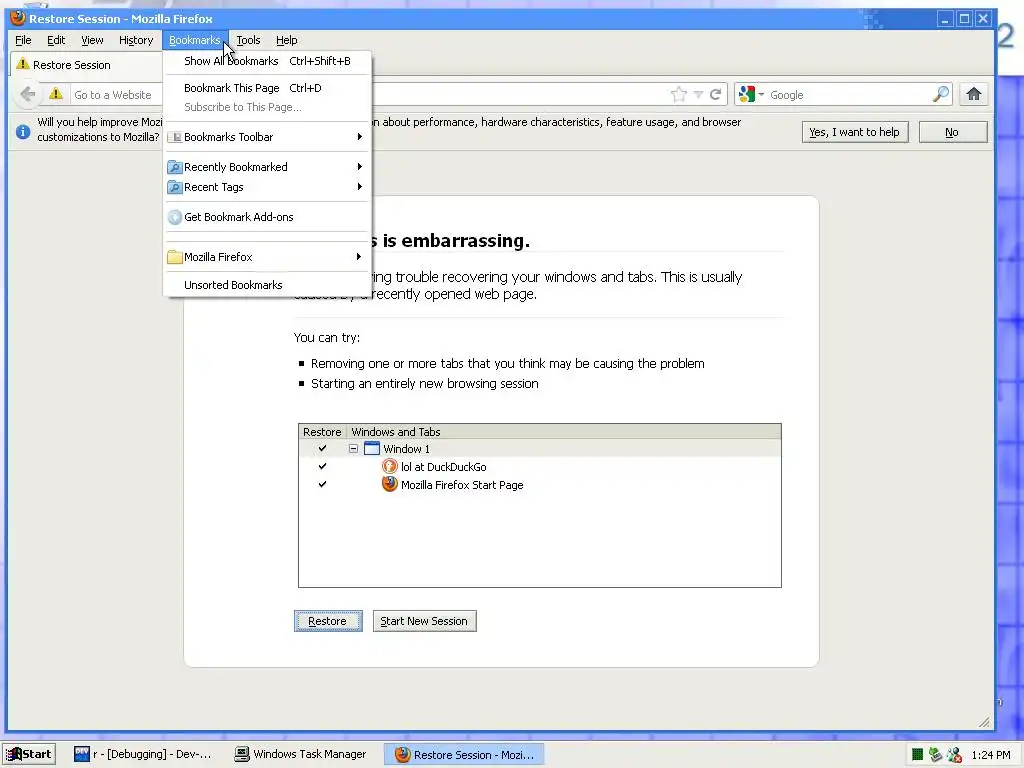
Task: Click the Bookmarks Toolbar folder icon
Action: 174,137
